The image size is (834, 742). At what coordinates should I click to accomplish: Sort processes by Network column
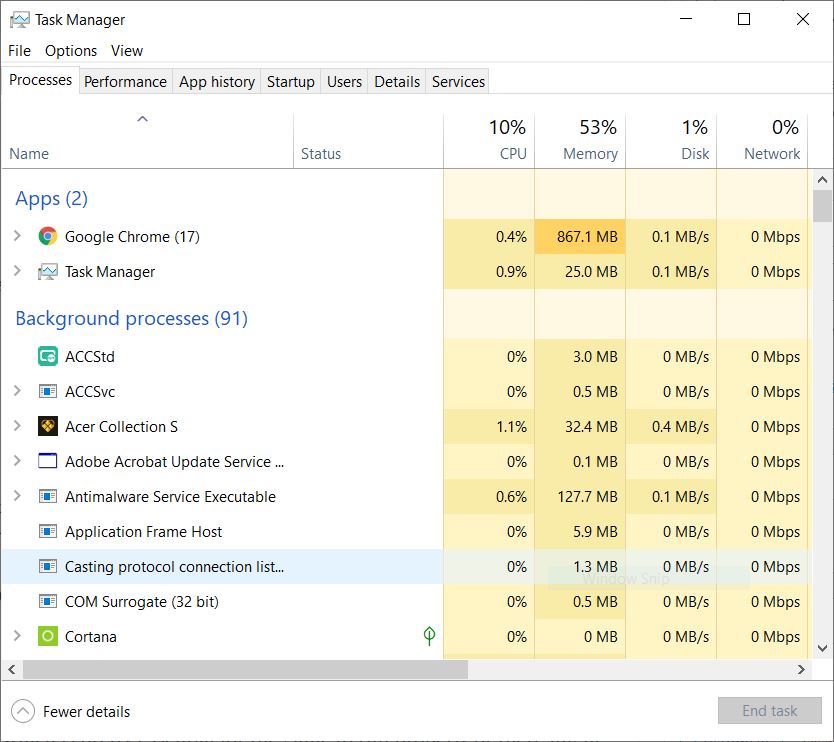[x=762, y=141]
